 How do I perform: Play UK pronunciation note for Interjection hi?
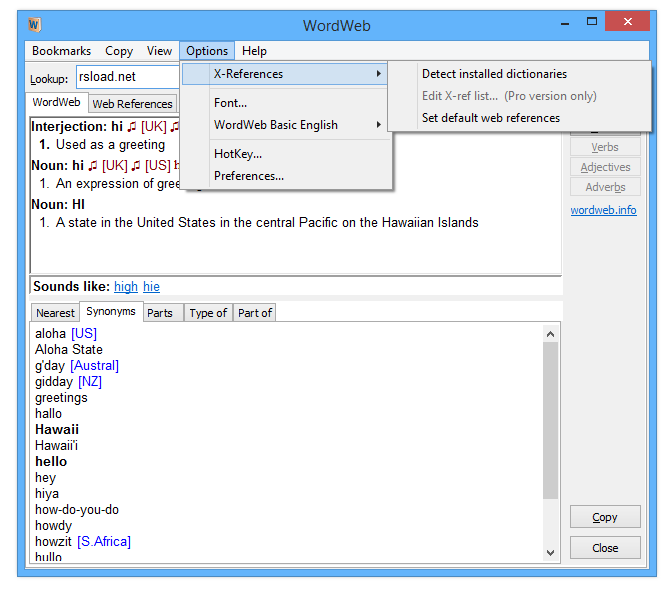132,126
